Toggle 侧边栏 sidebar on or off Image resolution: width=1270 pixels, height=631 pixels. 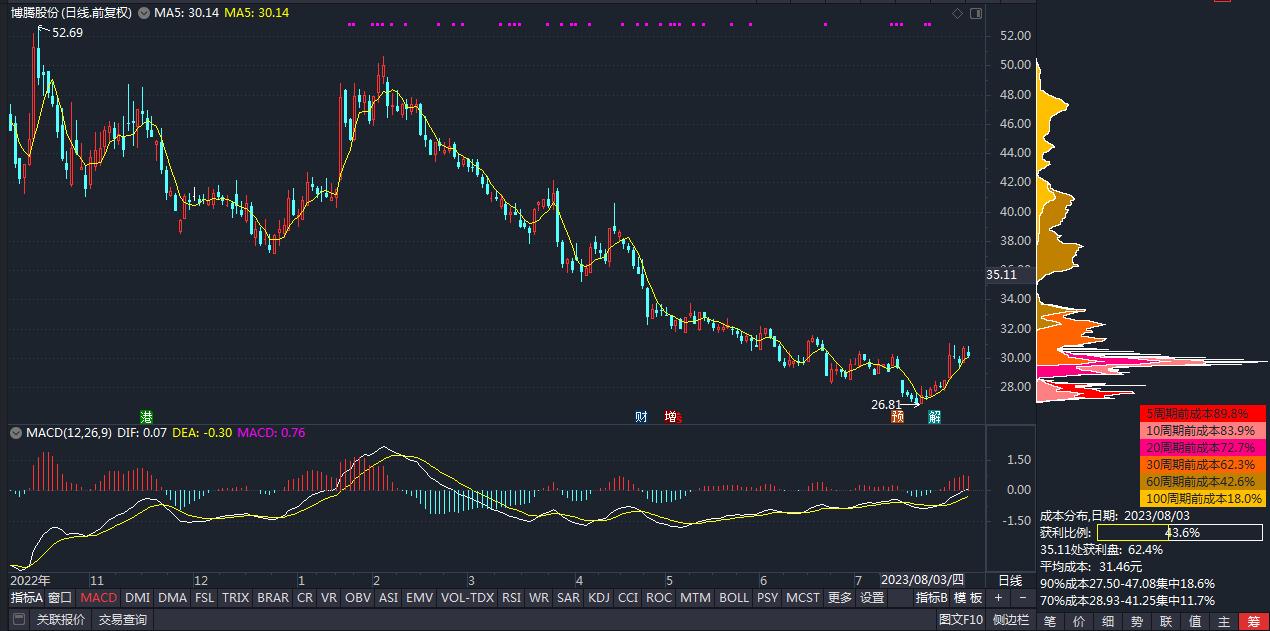1010,619
